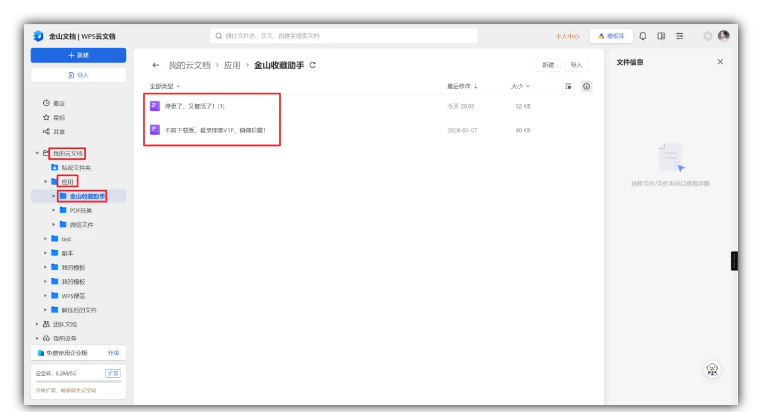Image resolution: width=765 pixels, height=412 pixels.
Task: Click the small 新建 button above file list
Action: (x=548, y=65)
